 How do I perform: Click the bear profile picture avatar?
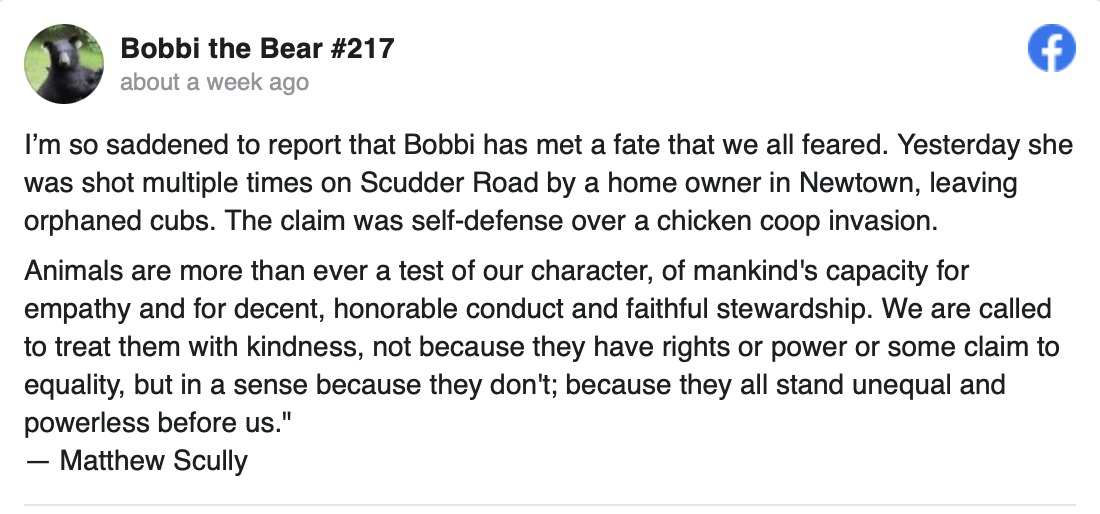[64, 64]
